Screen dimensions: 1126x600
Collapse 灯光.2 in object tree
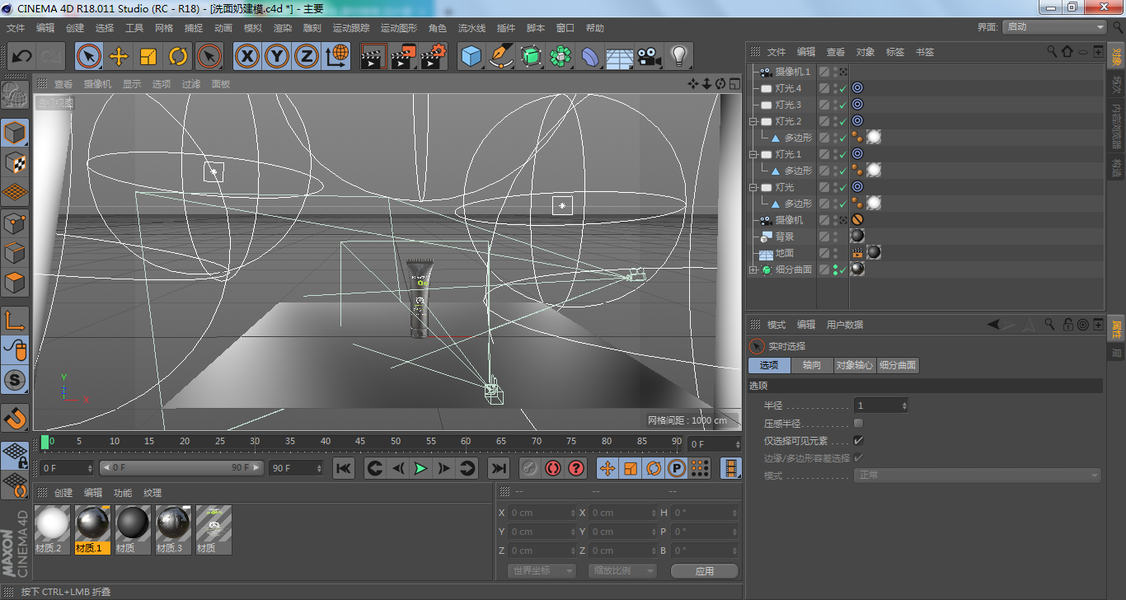pyautogui.click(x=753, y=121)
